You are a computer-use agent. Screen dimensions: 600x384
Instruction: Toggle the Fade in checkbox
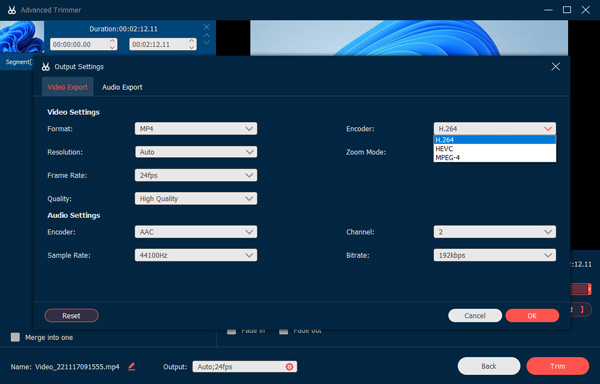click(232, 331)
